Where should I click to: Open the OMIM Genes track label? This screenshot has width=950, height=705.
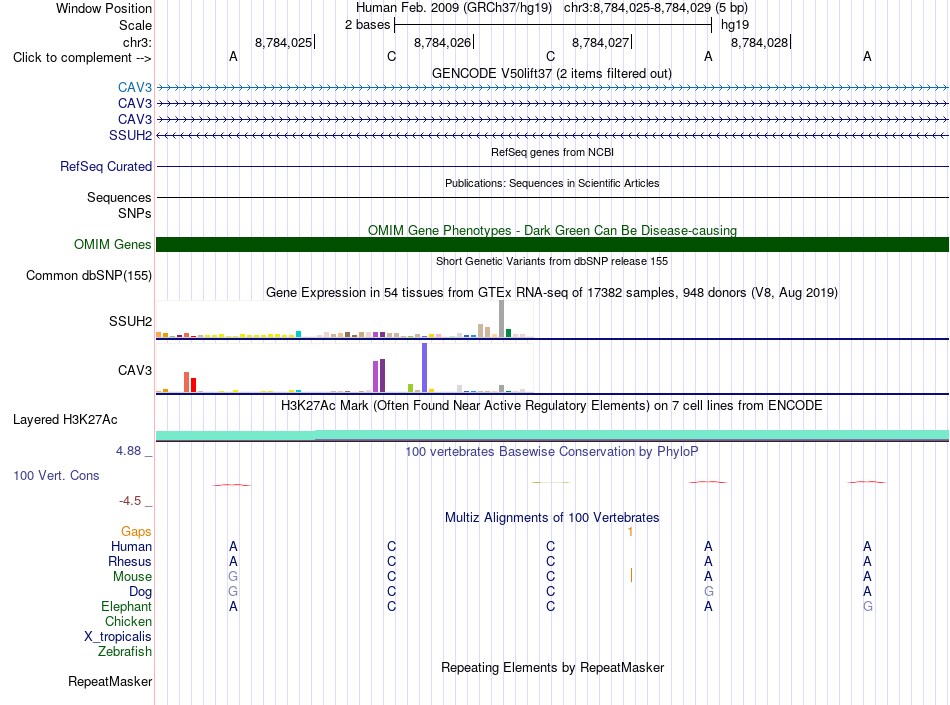[112, 245]
